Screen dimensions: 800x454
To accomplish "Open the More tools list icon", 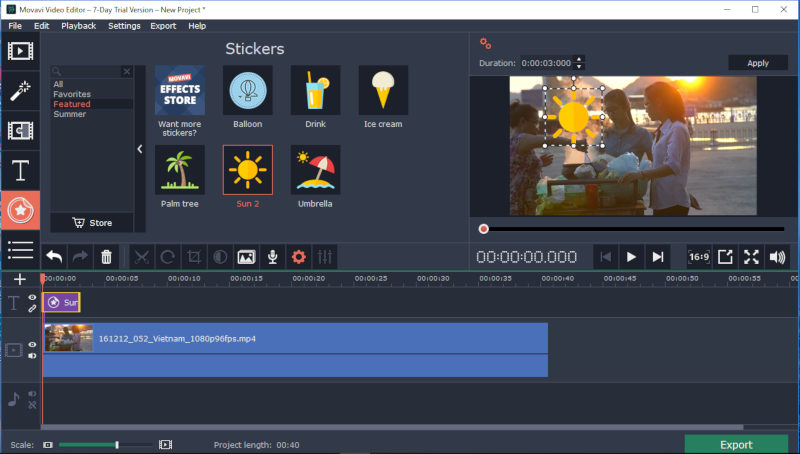I will [x=20, y=250].
